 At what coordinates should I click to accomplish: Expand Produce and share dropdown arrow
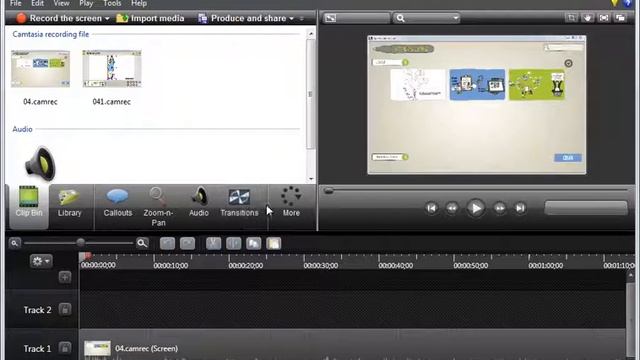(291, 19)
